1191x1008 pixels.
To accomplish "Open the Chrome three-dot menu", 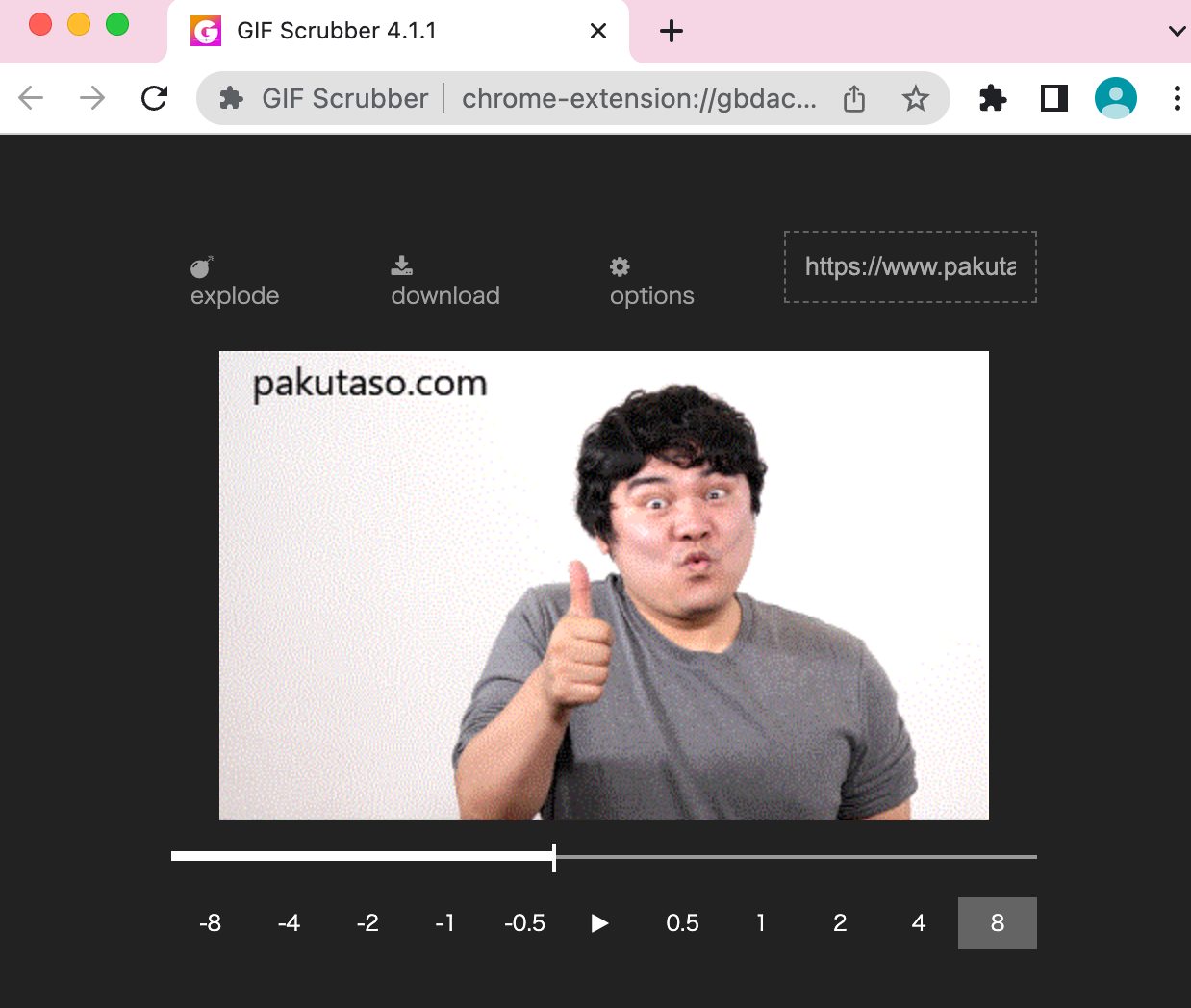I will coord(1178,97).
